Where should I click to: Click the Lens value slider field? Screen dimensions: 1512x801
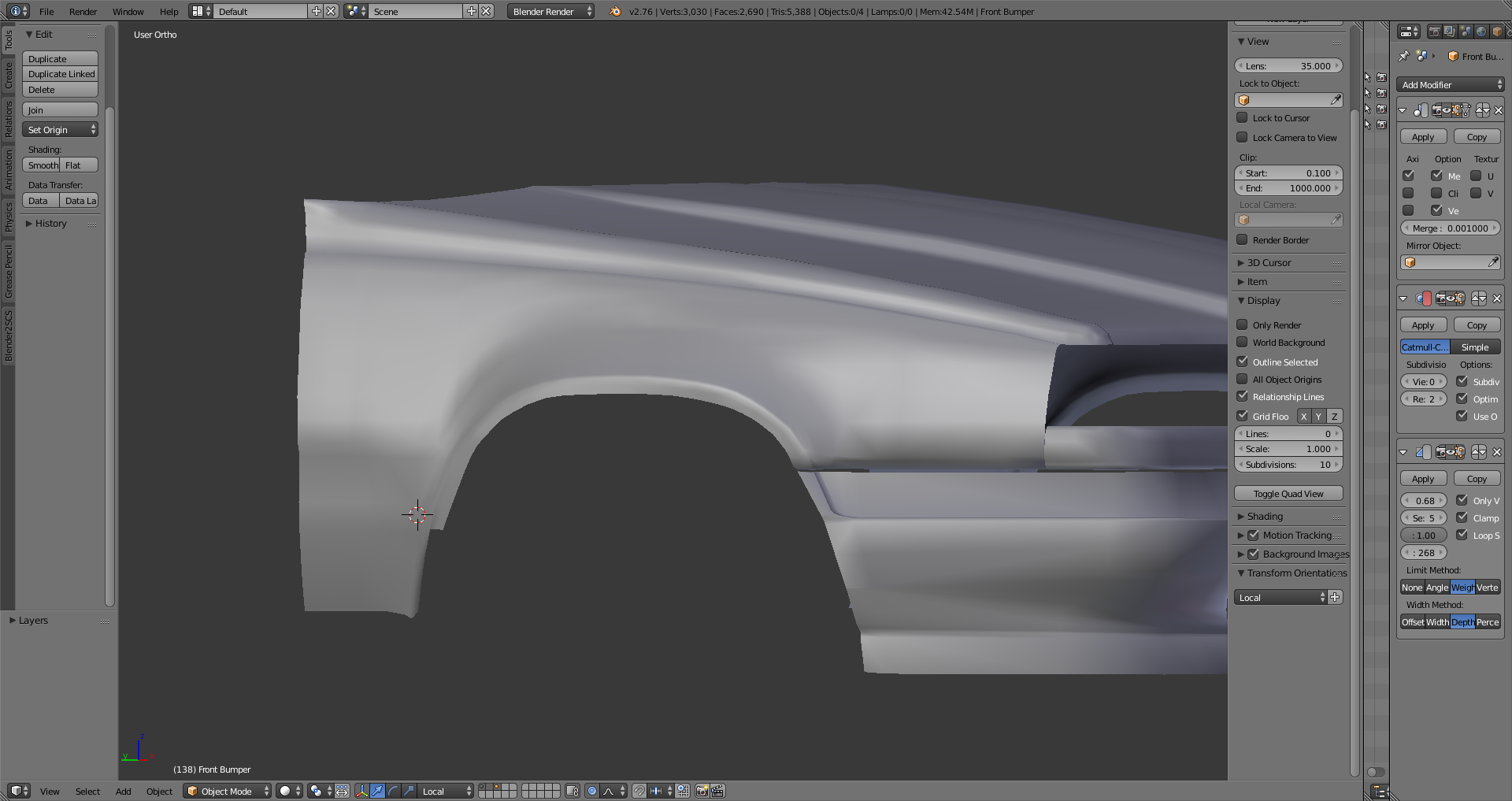[1288, 66]
